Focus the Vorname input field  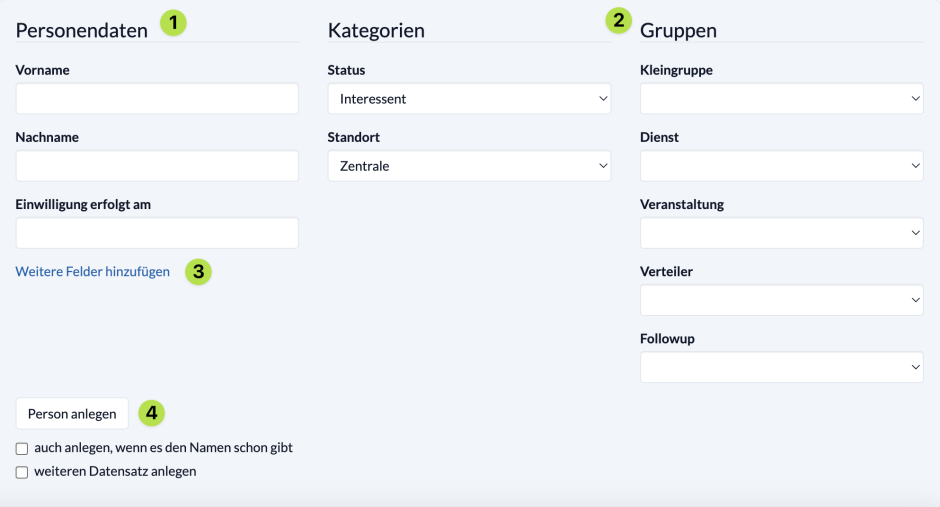[x=157, y=99]
